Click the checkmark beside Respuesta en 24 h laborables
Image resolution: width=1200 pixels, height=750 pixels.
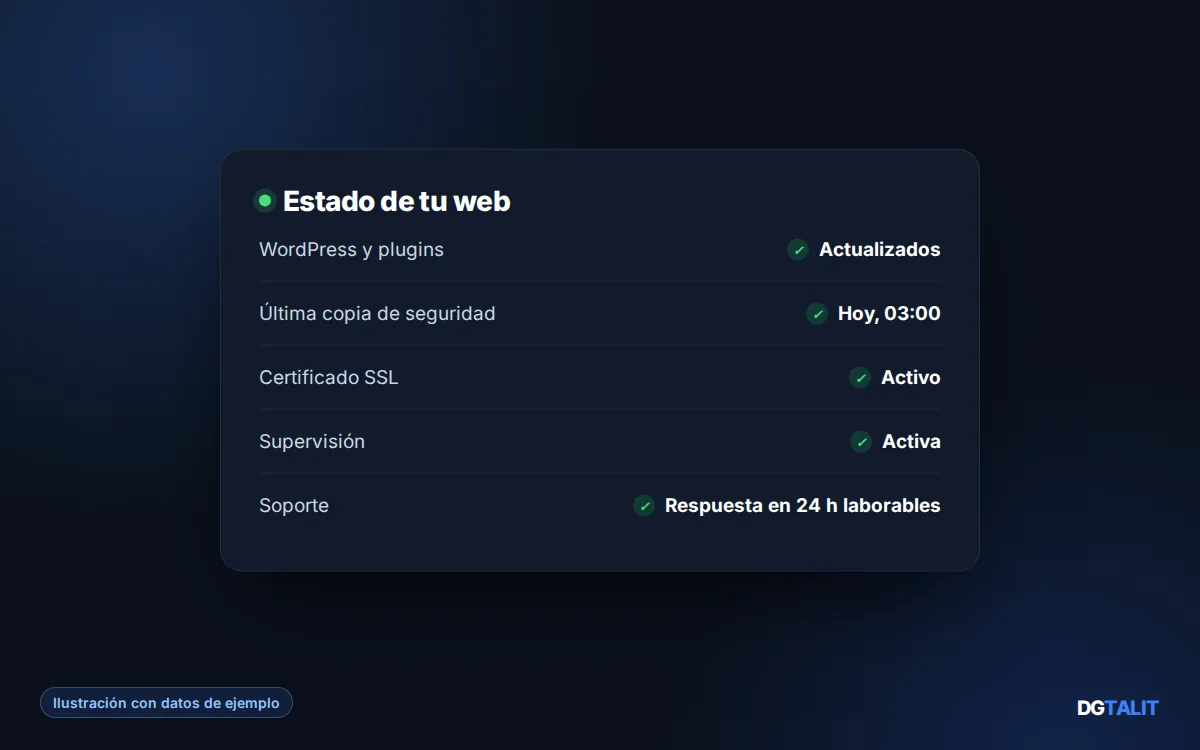(x=644, y=505)
